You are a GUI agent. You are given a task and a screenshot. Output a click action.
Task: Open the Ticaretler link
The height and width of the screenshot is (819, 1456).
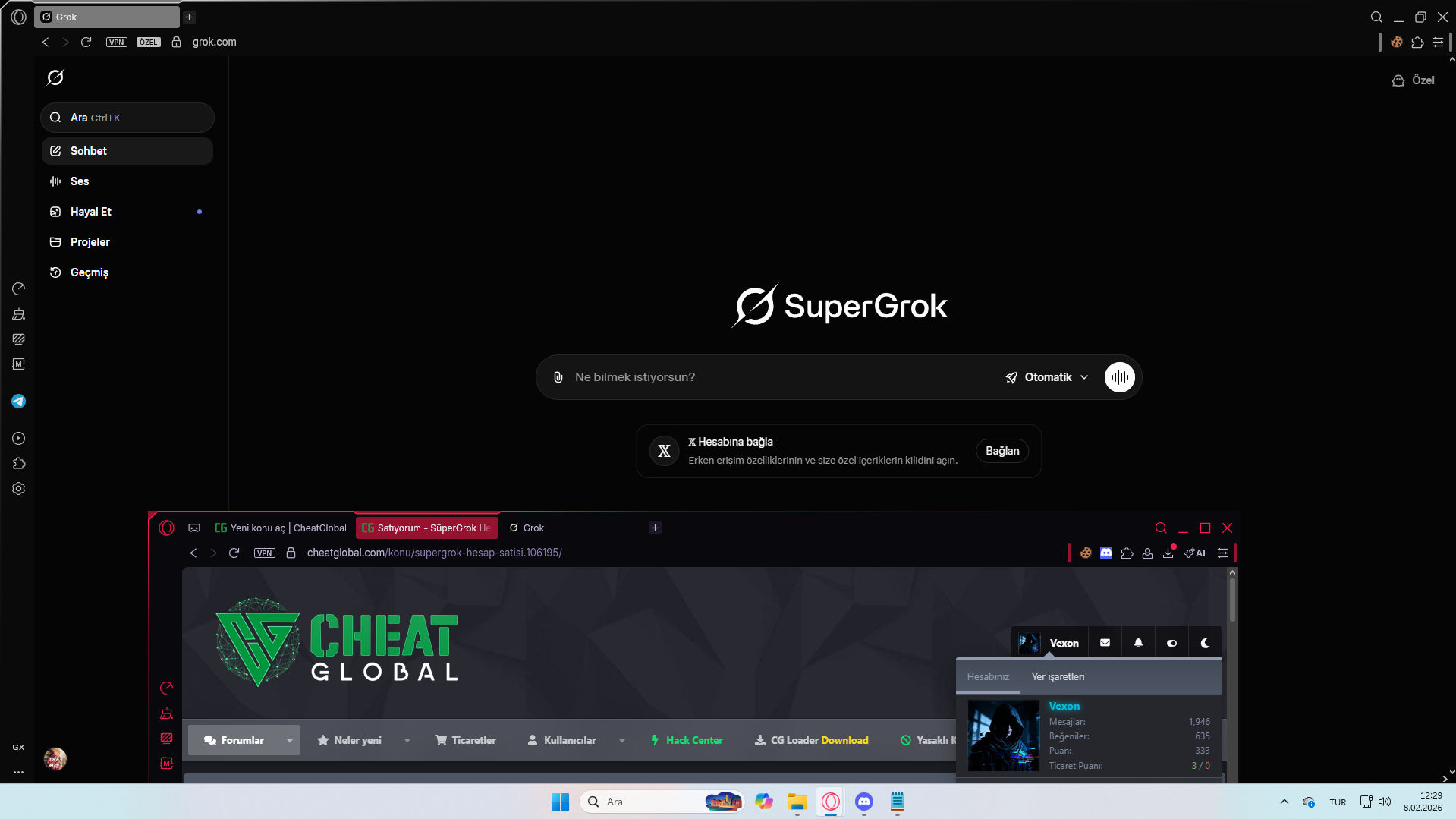(x=466, y=741)
